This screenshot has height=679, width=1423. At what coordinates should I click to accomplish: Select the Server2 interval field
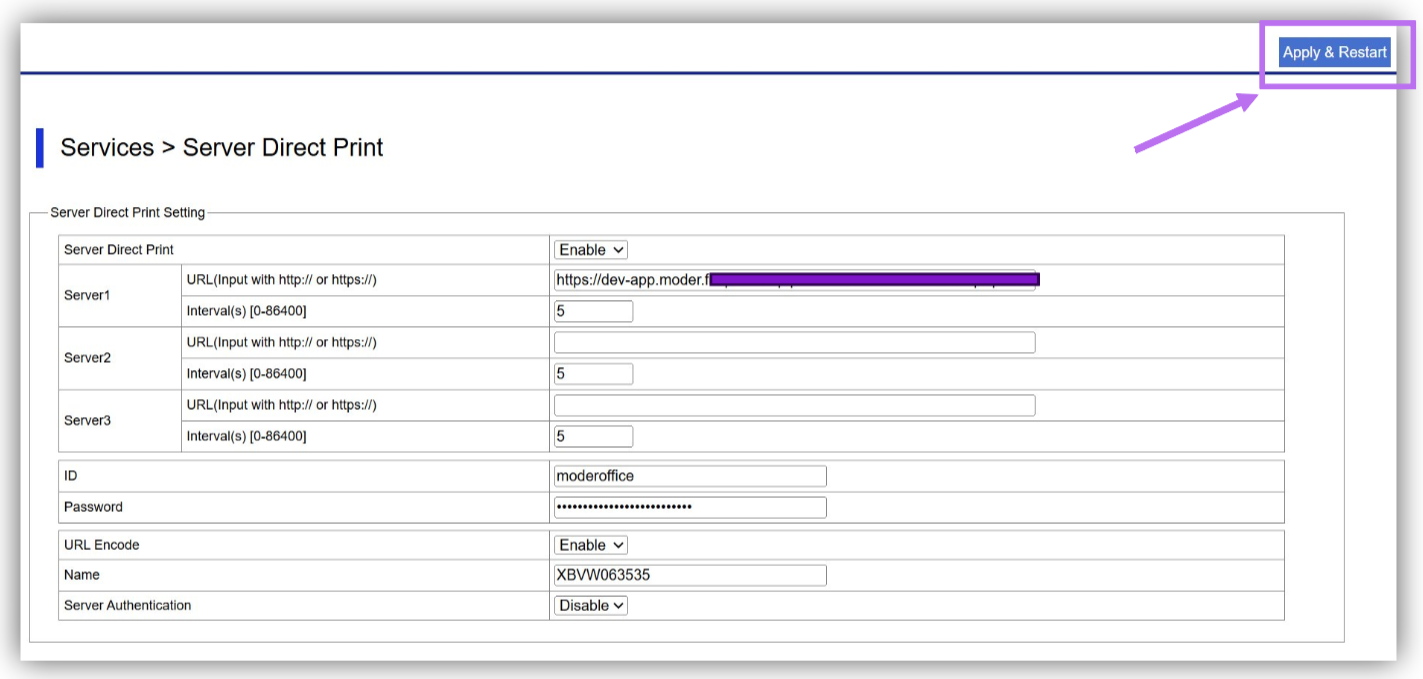click(593, 374)
